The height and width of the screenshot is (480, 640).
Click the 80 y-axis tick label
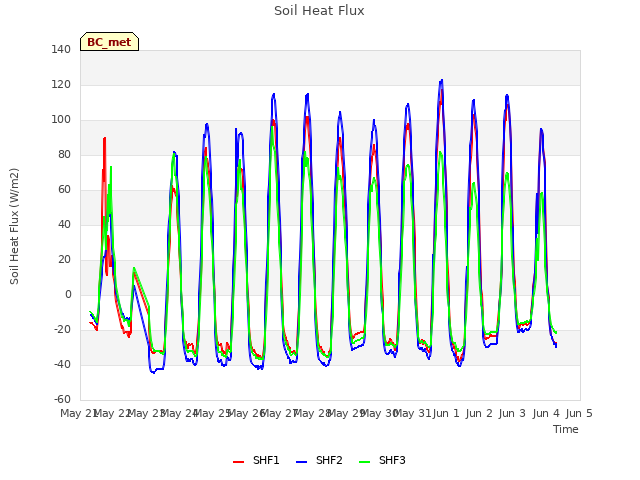(x=64, y=155)
